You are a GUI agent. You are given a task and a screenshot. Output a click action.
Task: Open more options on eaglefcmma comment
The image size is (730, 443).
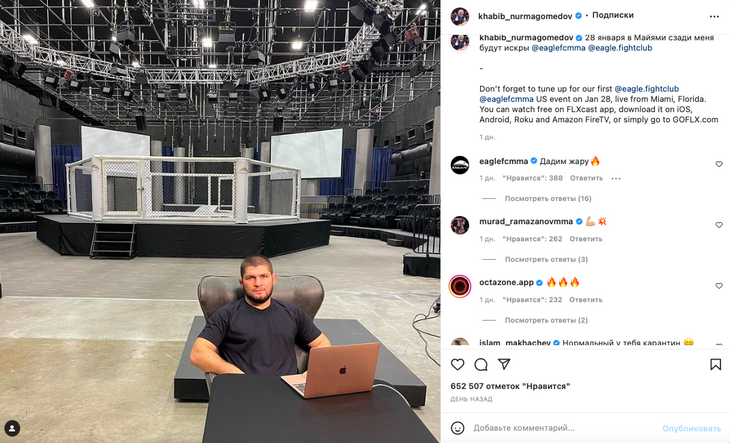(616, 178)
